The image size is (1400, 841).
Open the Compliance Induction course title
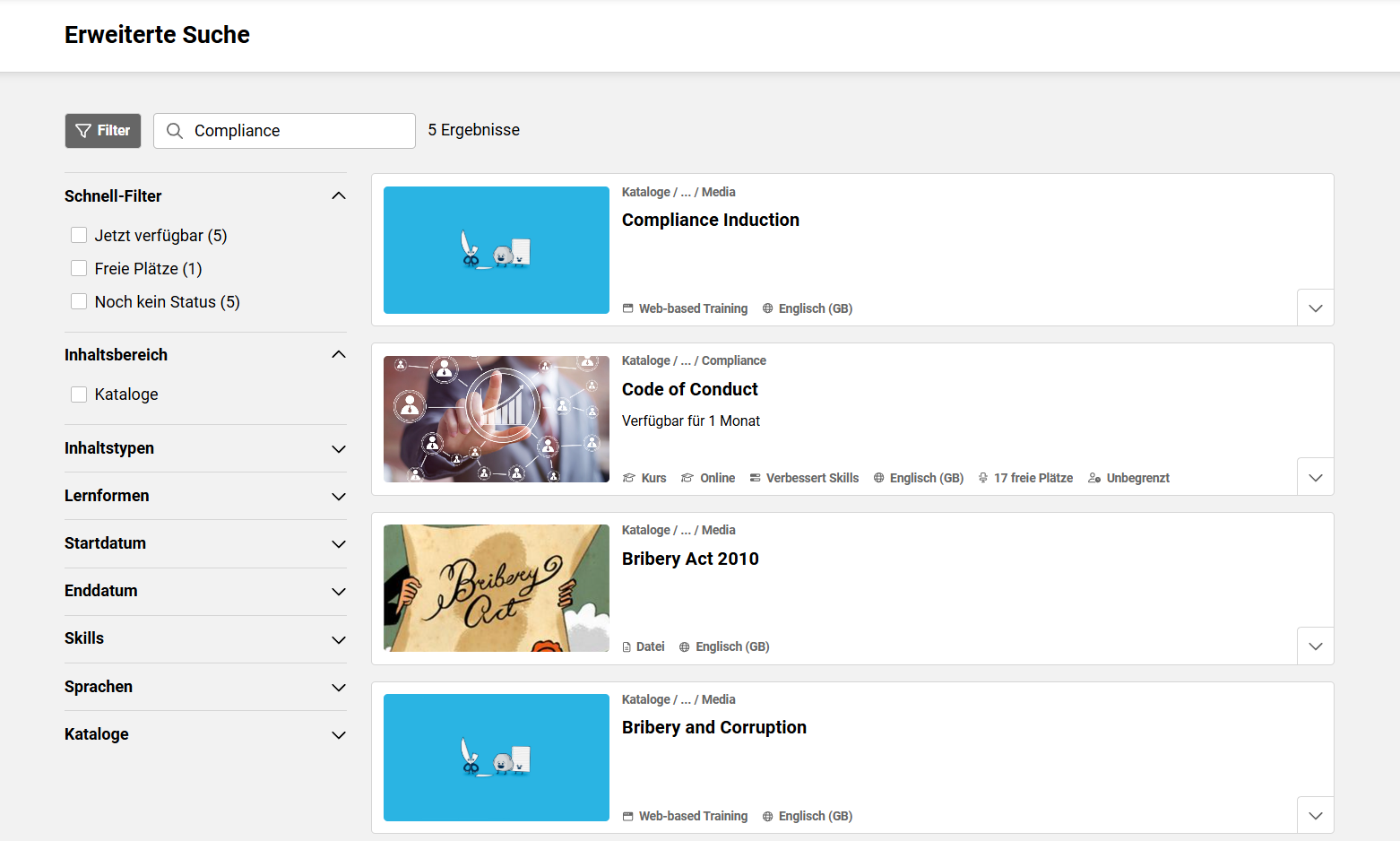(x=710, y=220)
